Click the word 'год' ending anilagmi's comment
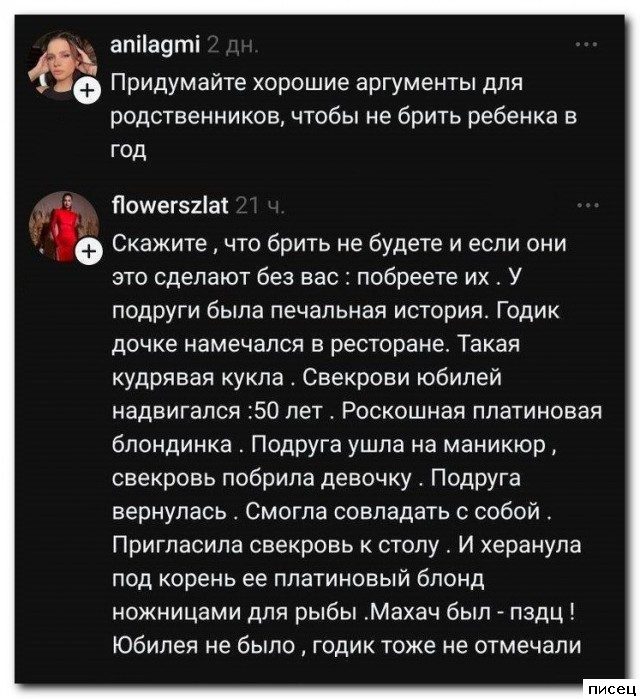 pos(128,151)
